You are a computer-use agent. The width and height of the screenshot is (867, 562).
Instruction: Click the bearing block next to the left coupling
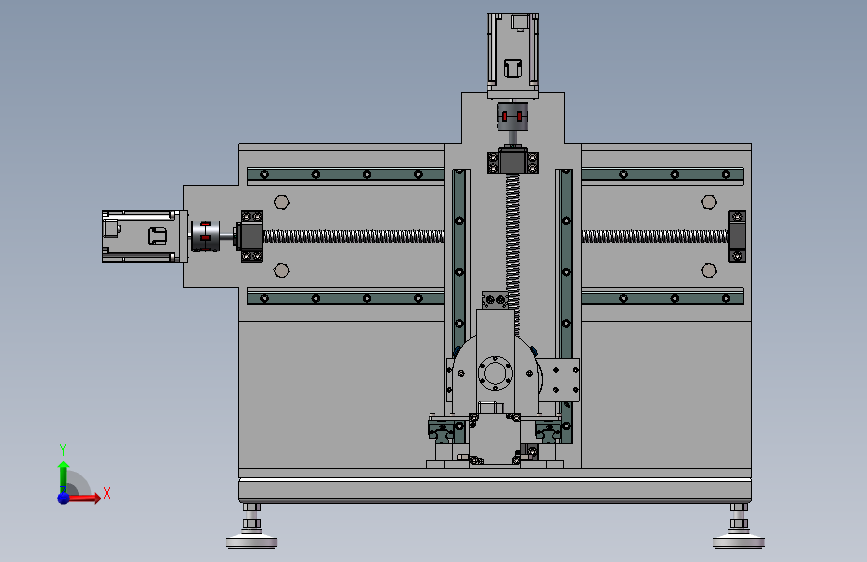[250, 236]
